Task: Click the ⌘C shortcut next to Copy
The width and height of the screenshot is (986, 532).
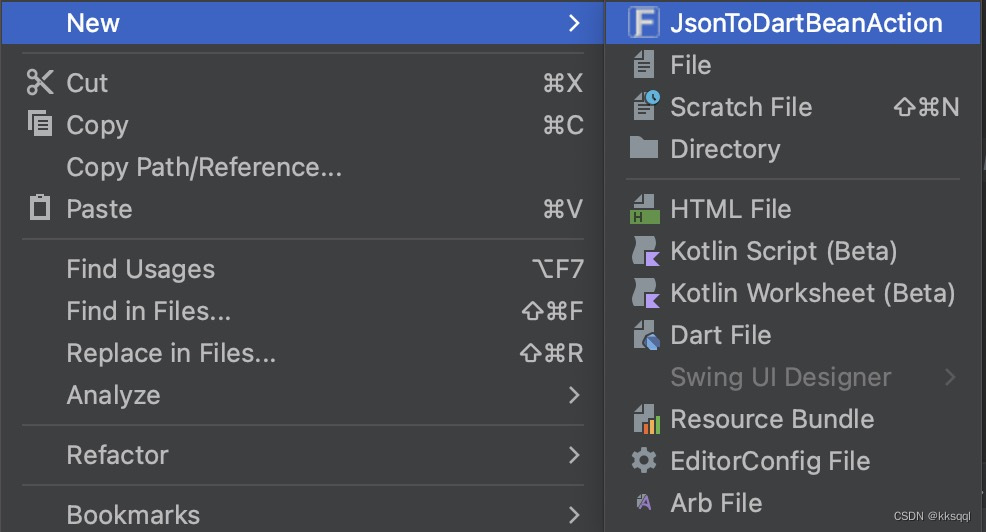Action: (x=563, y=125)
